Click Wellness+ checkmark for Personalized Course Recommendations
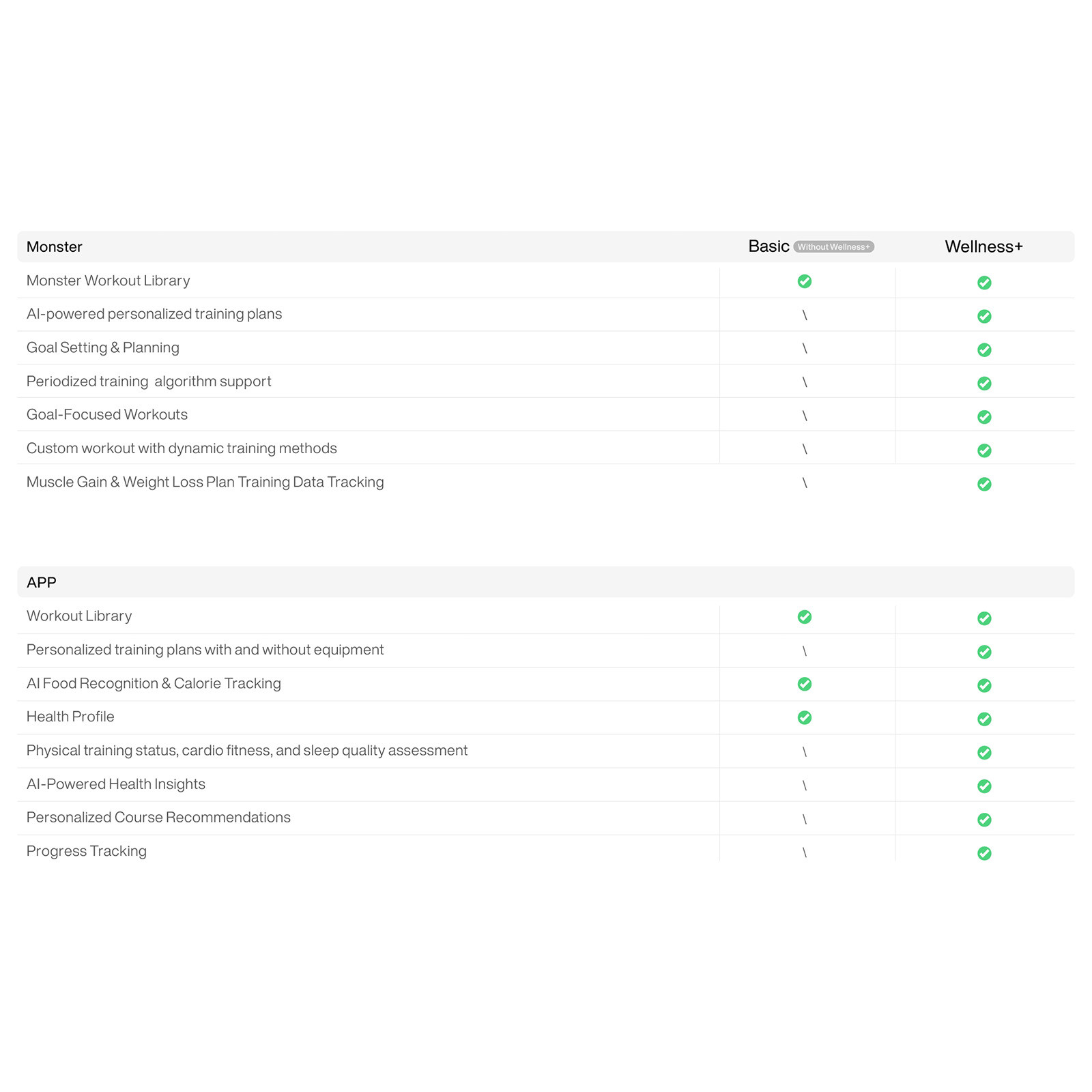This screenshot has width=1092, height=1092. tap(984, 820)
